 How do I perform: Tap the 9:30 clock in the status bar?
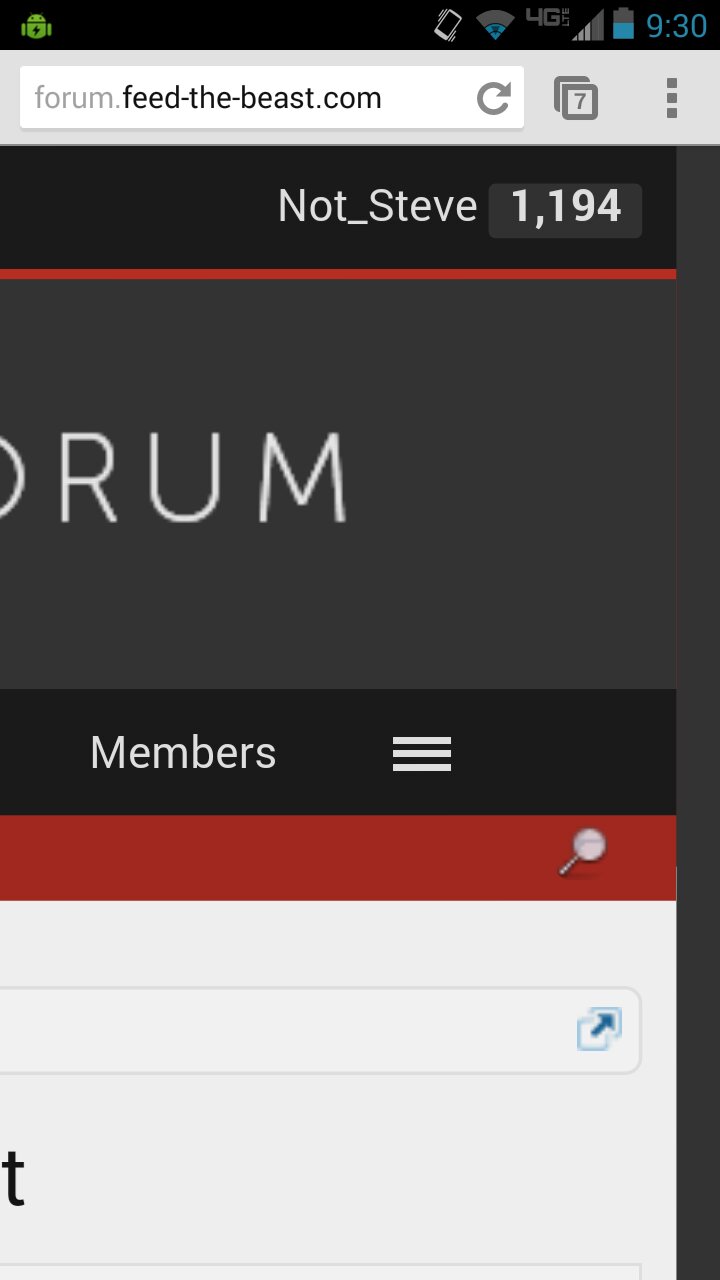(x=676, y=25)
